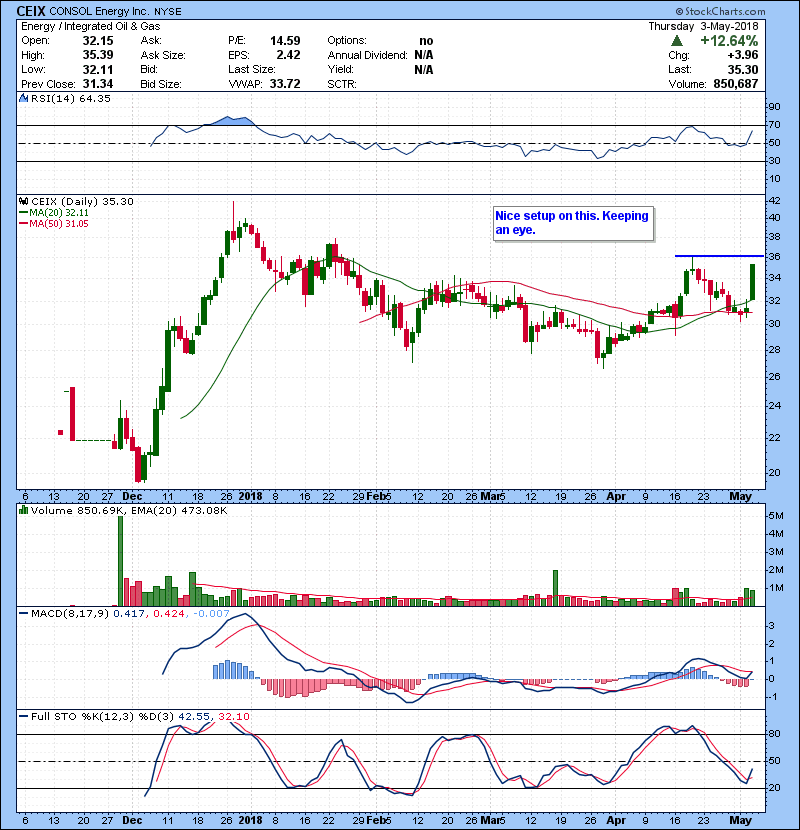Click the green up-triangle beside +12.64%
800x830 pixels.
click(676, 41)
